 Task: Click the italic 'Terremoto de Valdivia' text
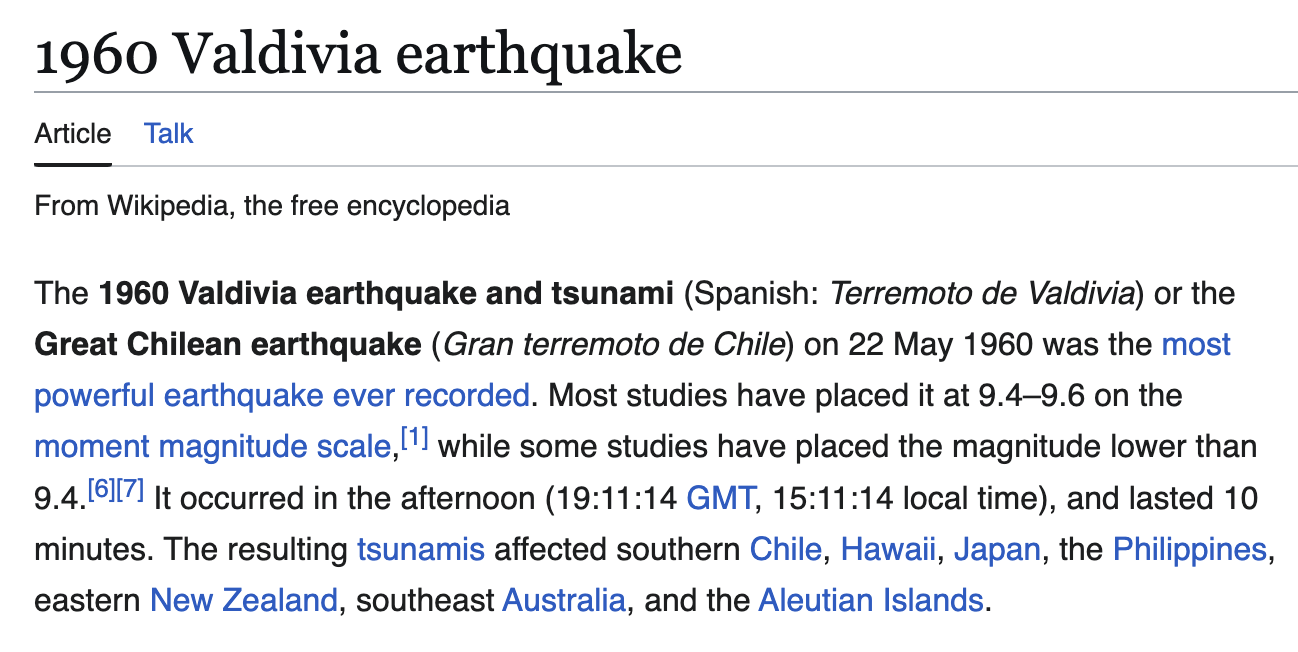984,294
